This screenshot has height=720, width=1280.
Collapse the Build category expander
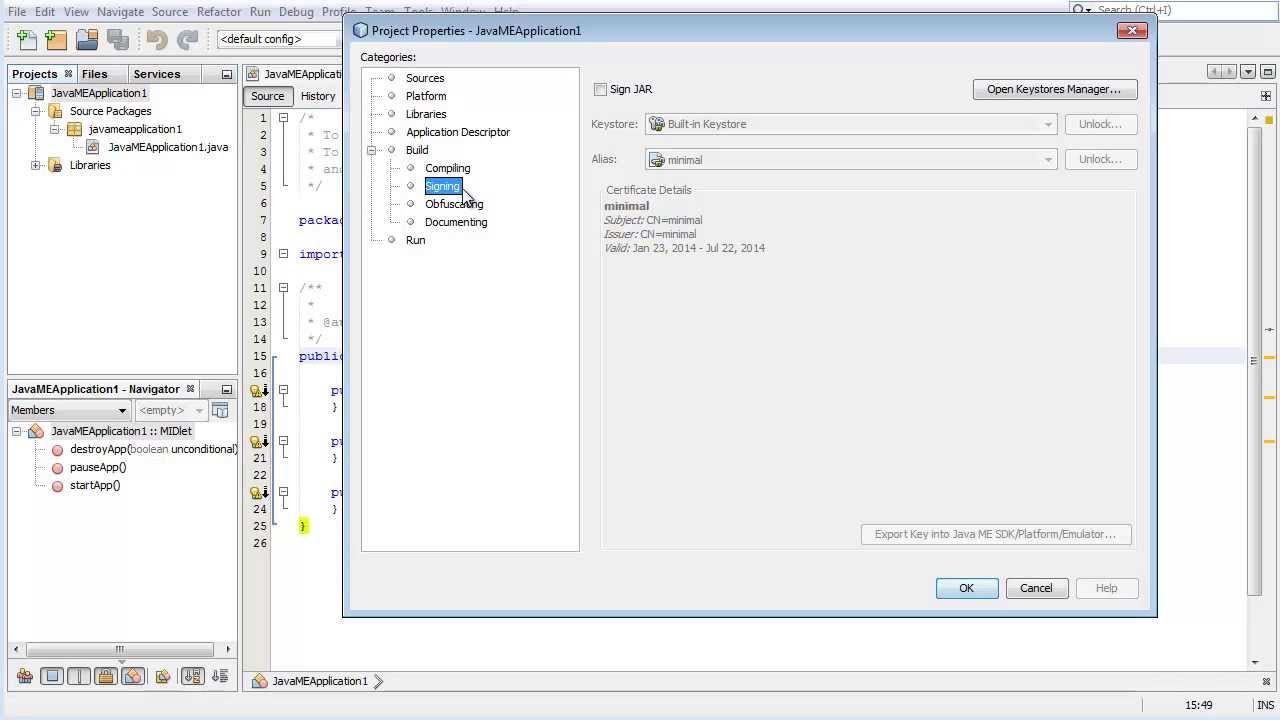(372, 150)
